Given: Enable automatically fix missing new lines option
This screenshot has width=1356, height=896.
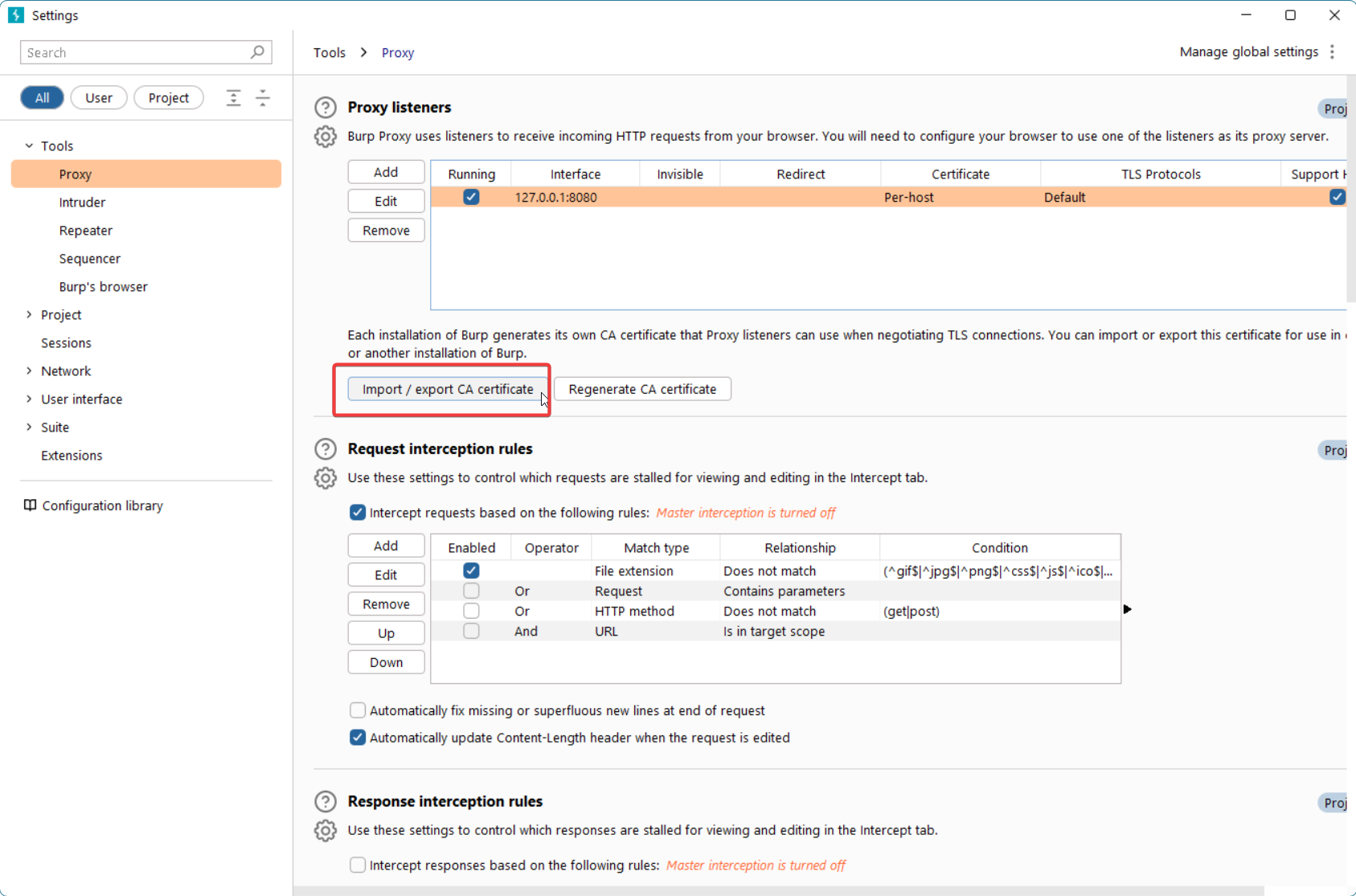Looking at the screenshot, I should pyautogui.click(x=358, y=710).
